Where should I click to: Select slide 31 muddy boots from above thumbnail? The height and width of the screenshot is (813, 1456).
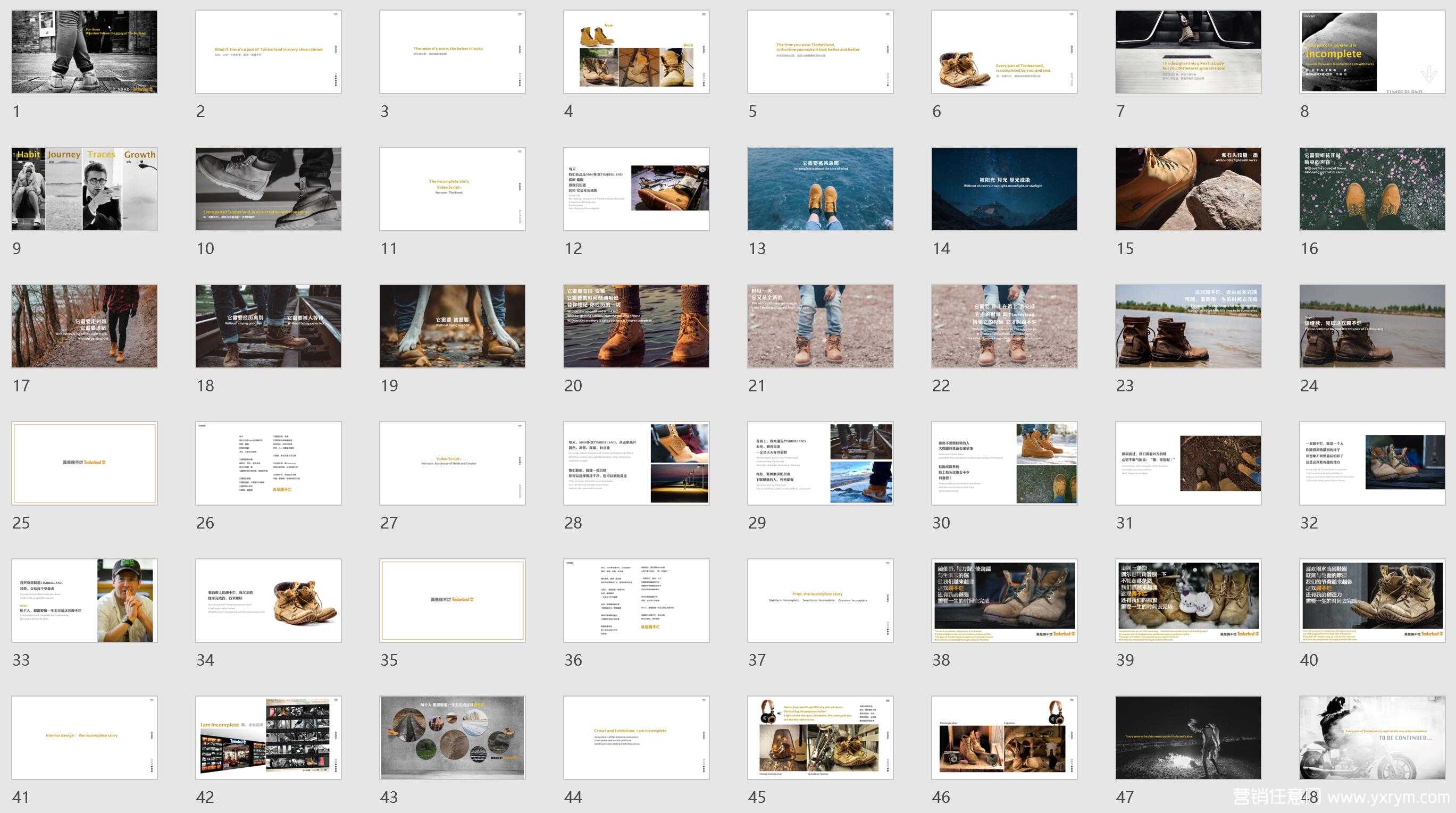[x=1188, y=463]
